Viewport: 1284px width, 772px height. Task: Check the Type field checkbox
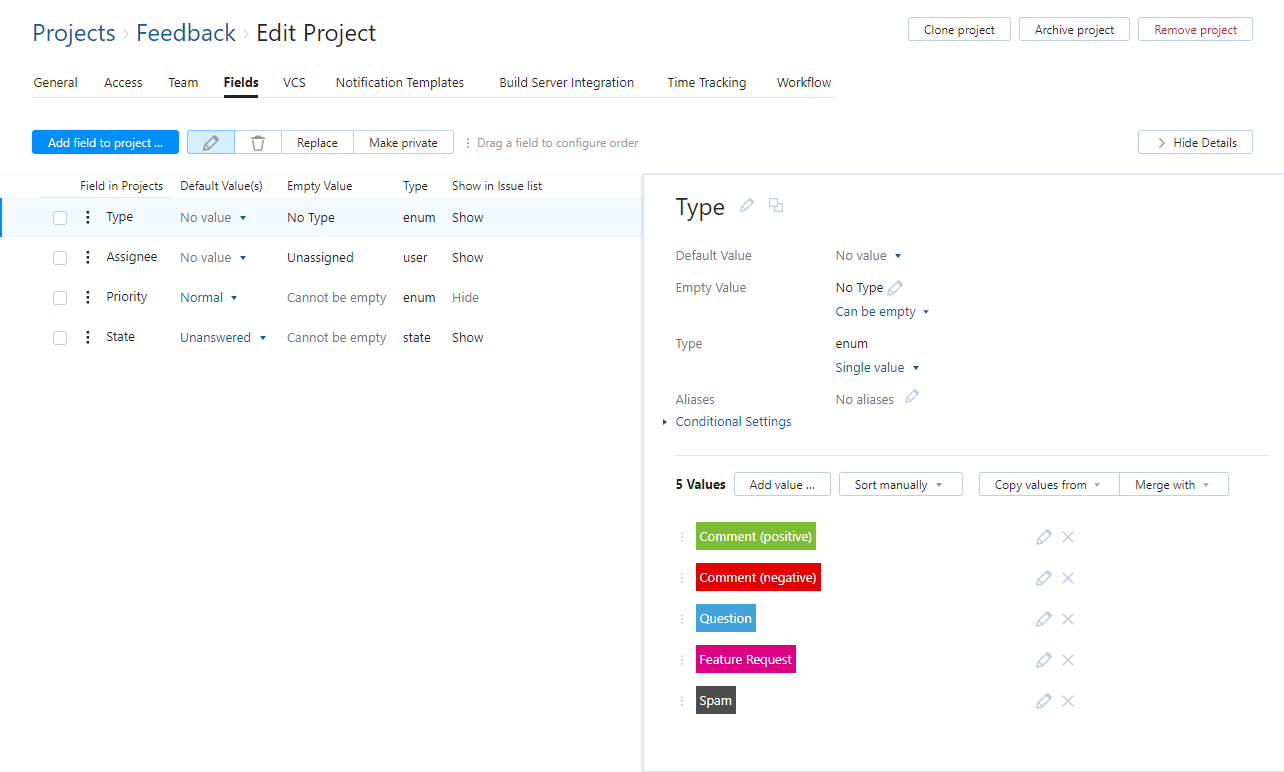(60, 218)
